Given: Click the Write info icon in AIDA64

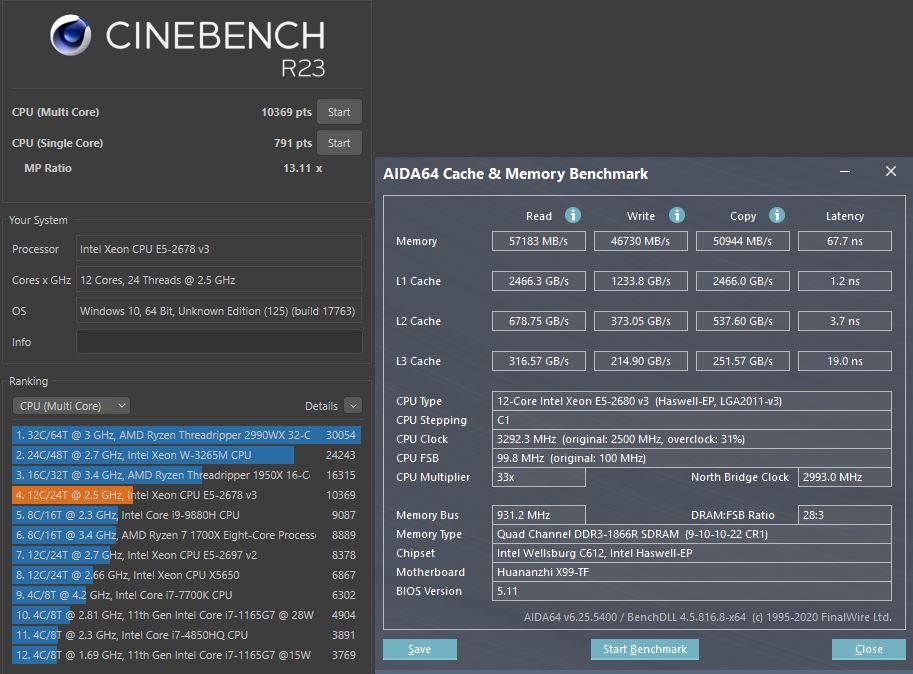Looking at the screenshot, I should (677, 215).
